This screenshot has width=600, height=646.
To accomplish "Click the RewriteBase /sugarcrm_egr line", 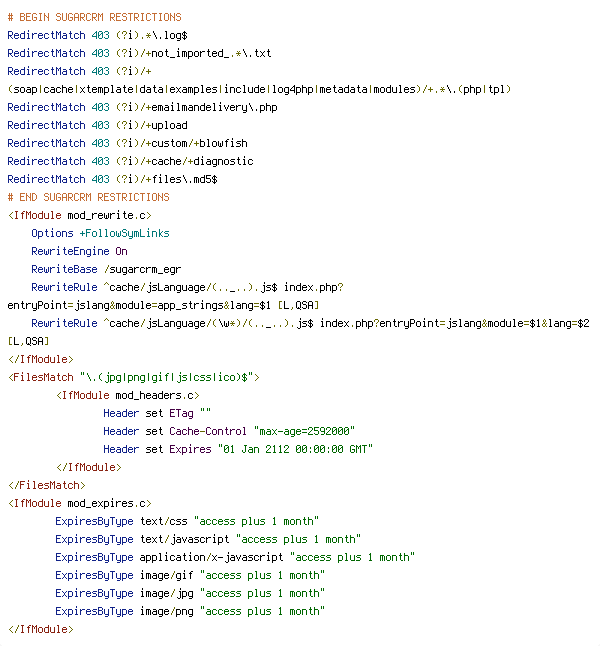I will click(x=106, y=269).
